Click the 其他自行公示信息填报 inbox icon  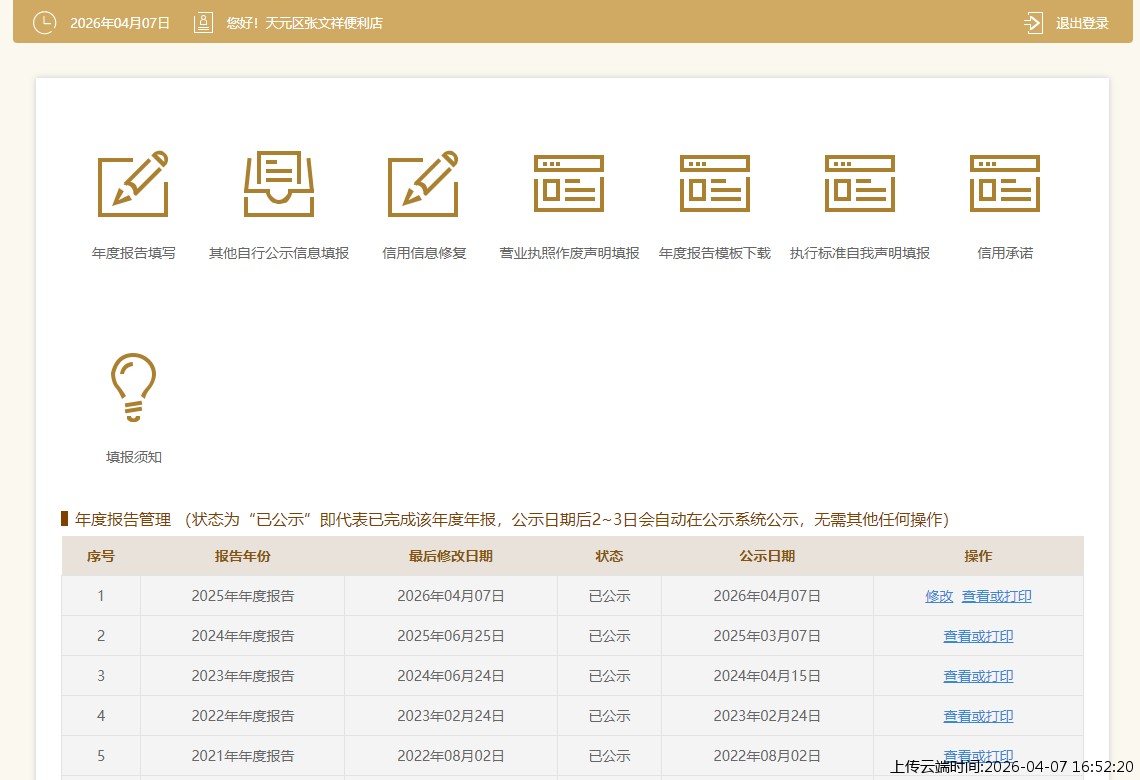(279, 184)
